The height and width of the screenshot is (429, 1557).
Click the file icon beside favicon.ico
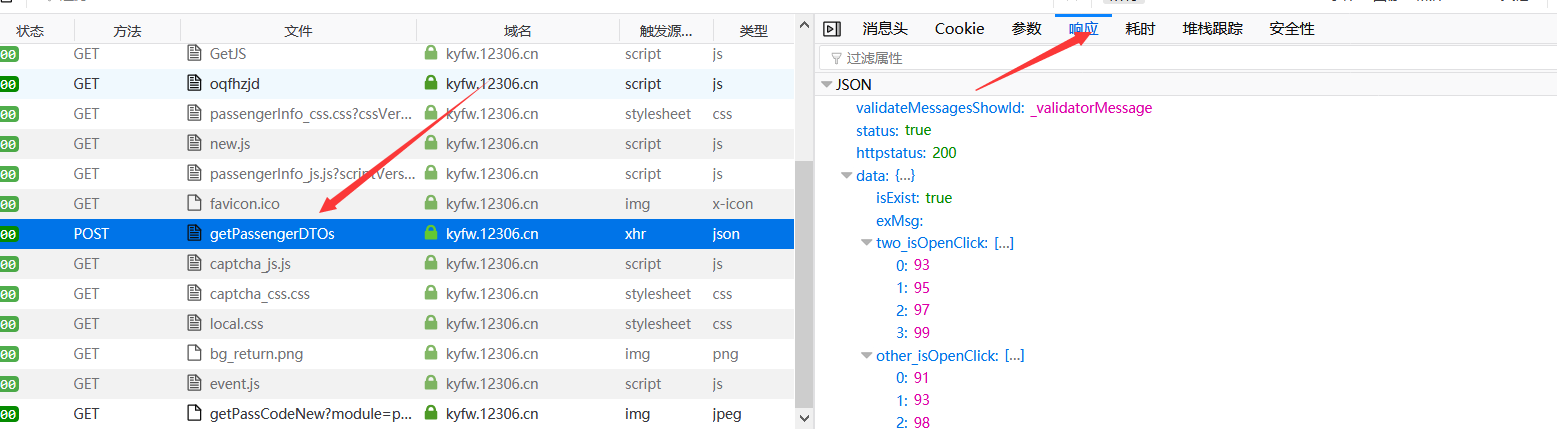tap(195, 203)
